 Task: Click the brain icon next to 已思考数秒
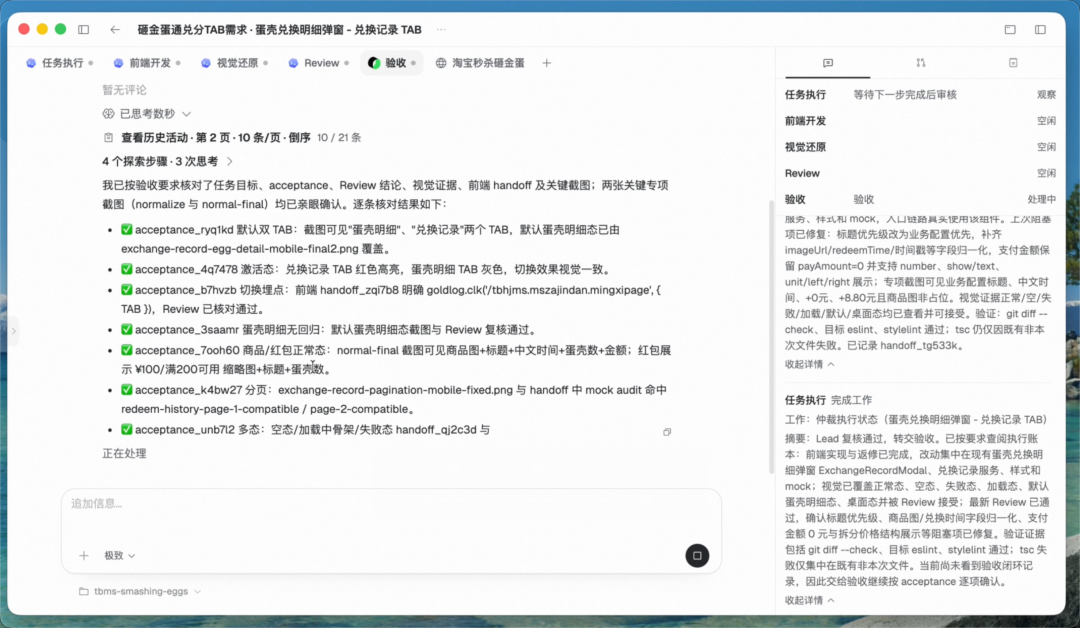click(x=108, y=114)
